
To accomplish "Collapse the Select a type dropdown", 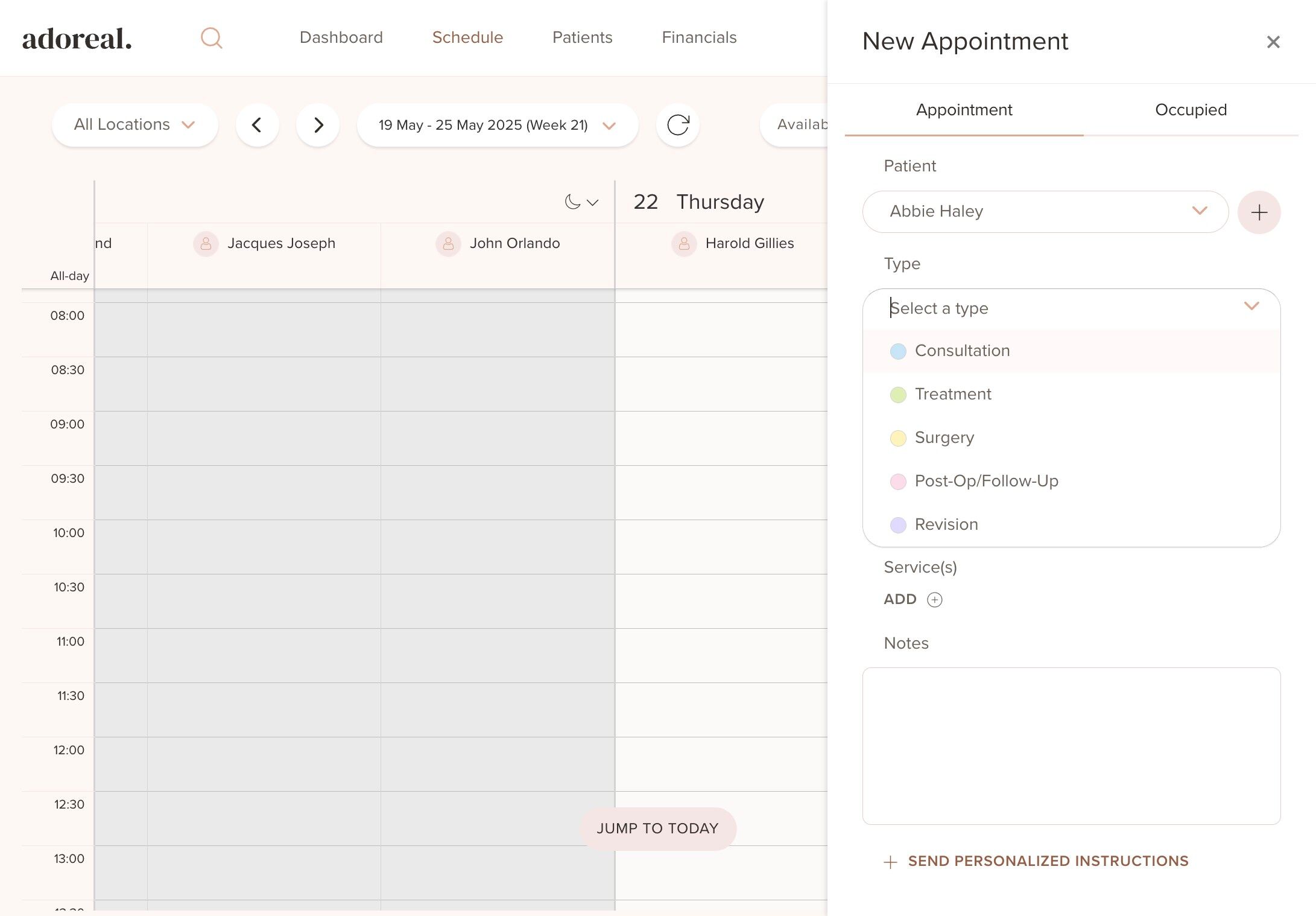I will (x=1251, y=307).
